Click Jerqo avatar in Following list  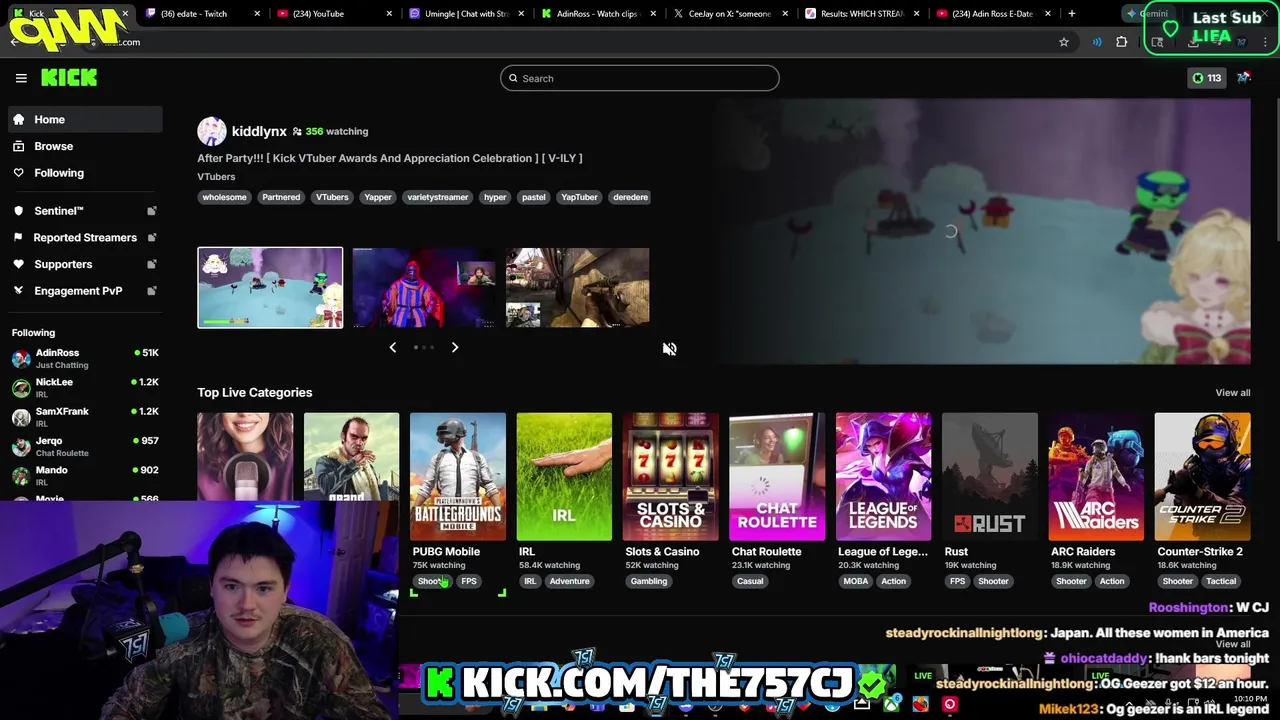tap(21, 446)
